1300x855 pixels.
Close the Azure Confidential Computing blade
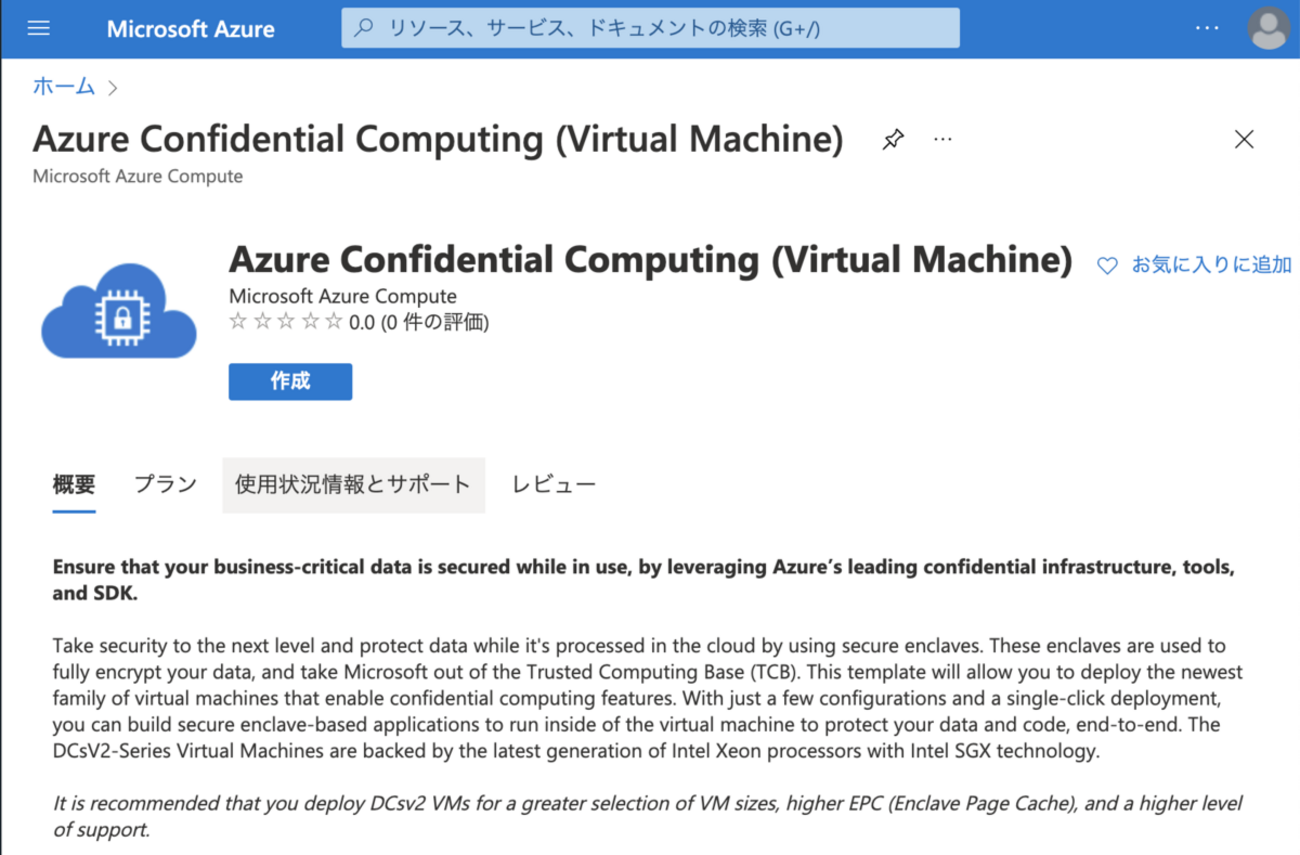coord(1244,139)
